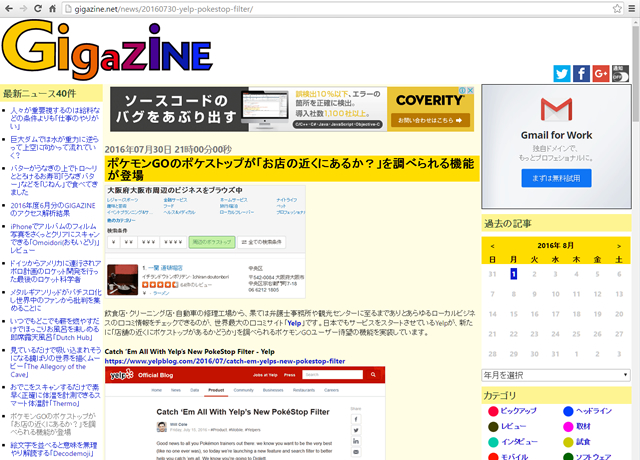
Task: Click the Twitter share icon
Action: [562, 73]
